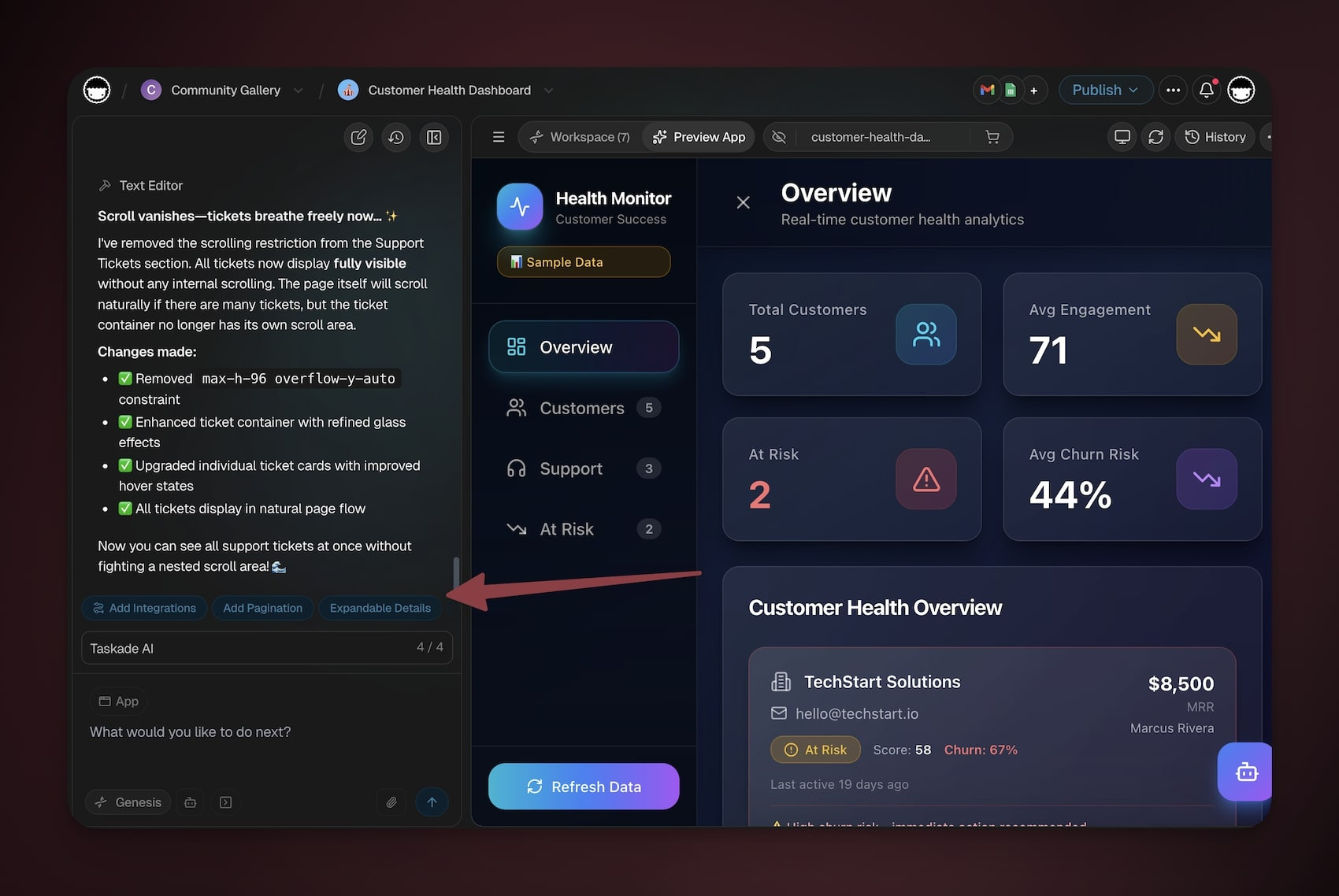Click the chat message input field
This screenshot has width=1339, height=896.
[x=266, y=732]
